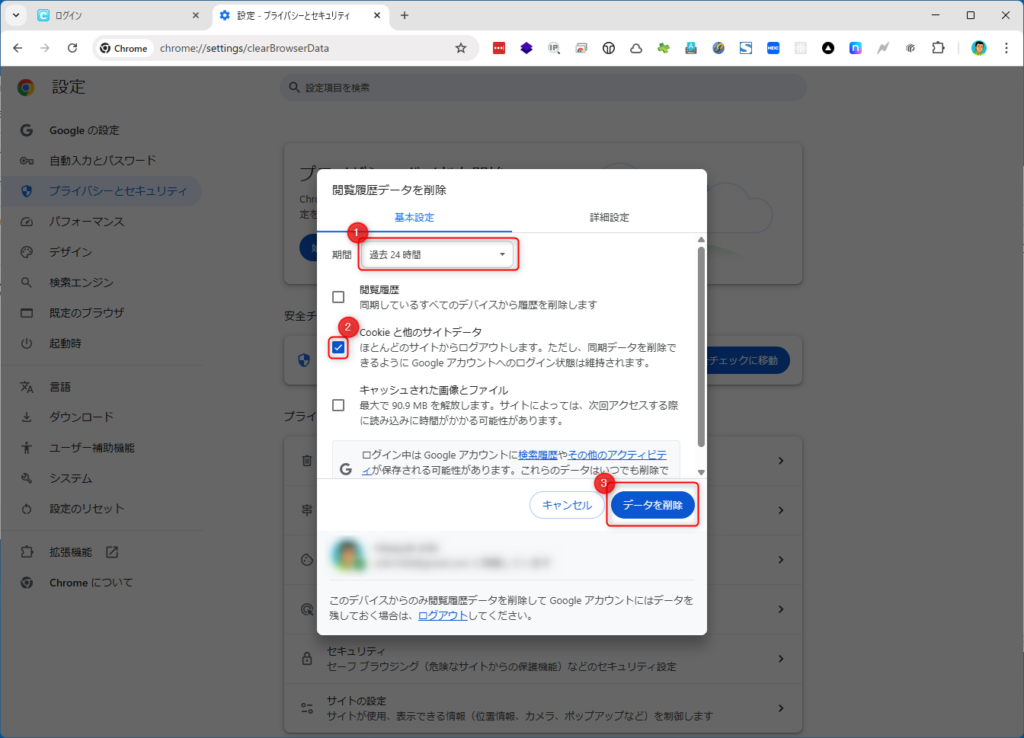Reload the page with the refresh icon
Viewport: 1024px width, 738px height.
72,48
